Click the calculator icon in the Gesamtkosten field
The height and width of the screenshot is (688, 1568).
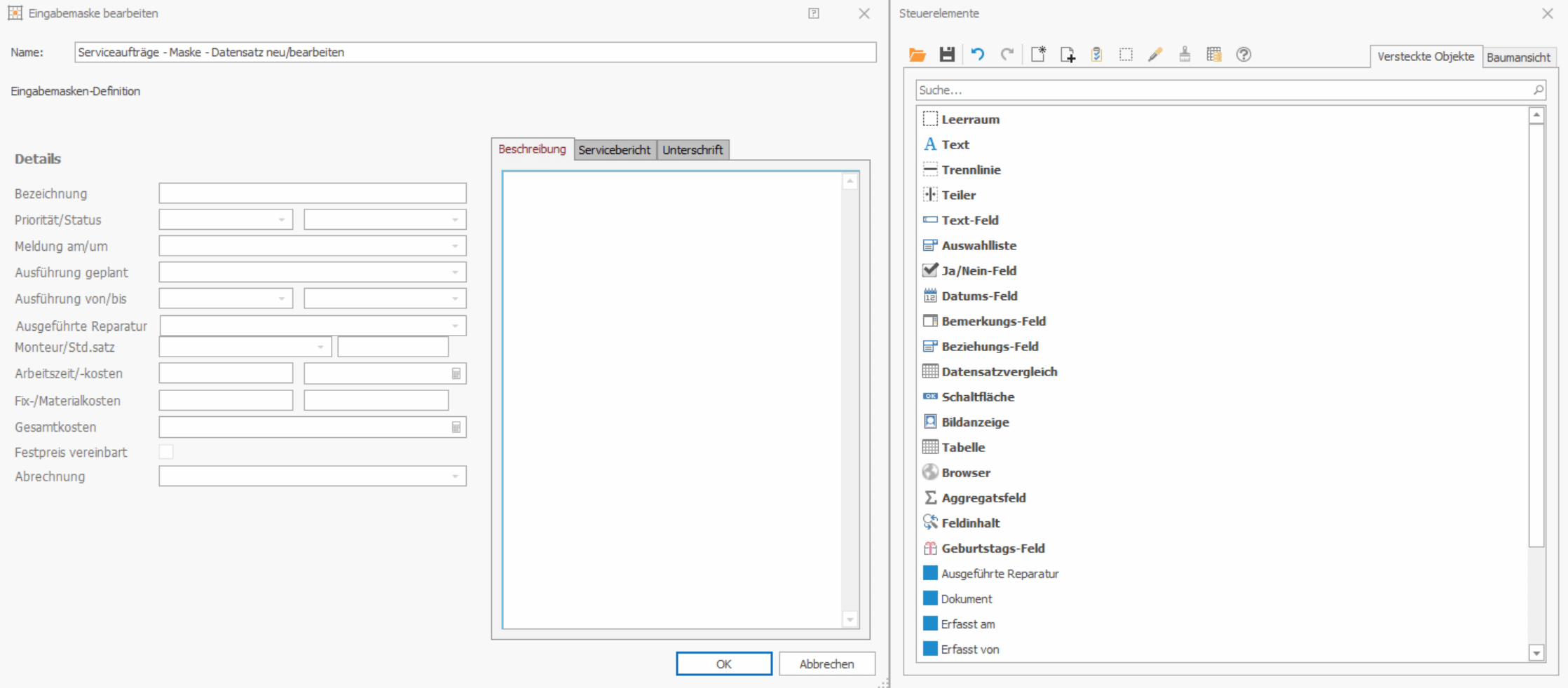tap(456, 427)
